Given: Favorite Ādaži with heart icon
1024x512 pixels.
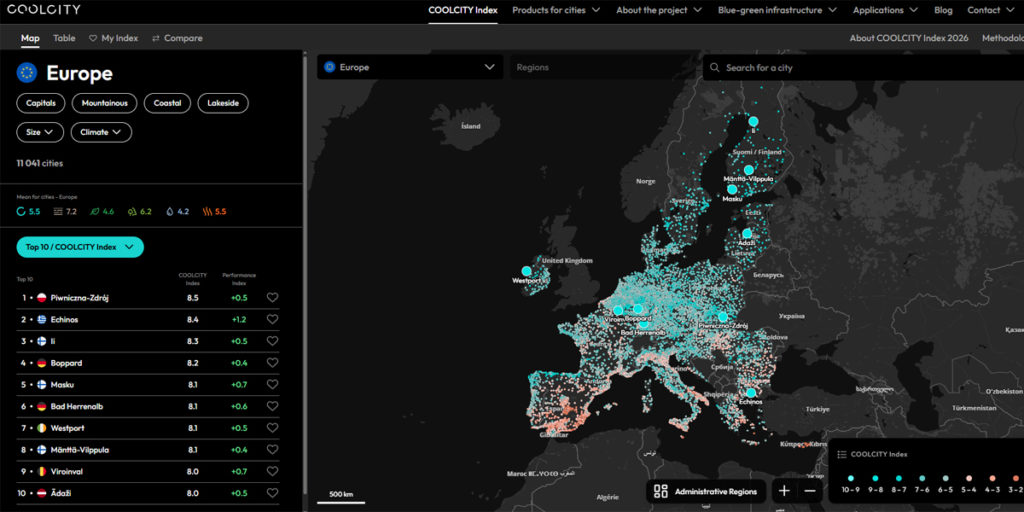Looking at the screenshot, I should [272, 493].
